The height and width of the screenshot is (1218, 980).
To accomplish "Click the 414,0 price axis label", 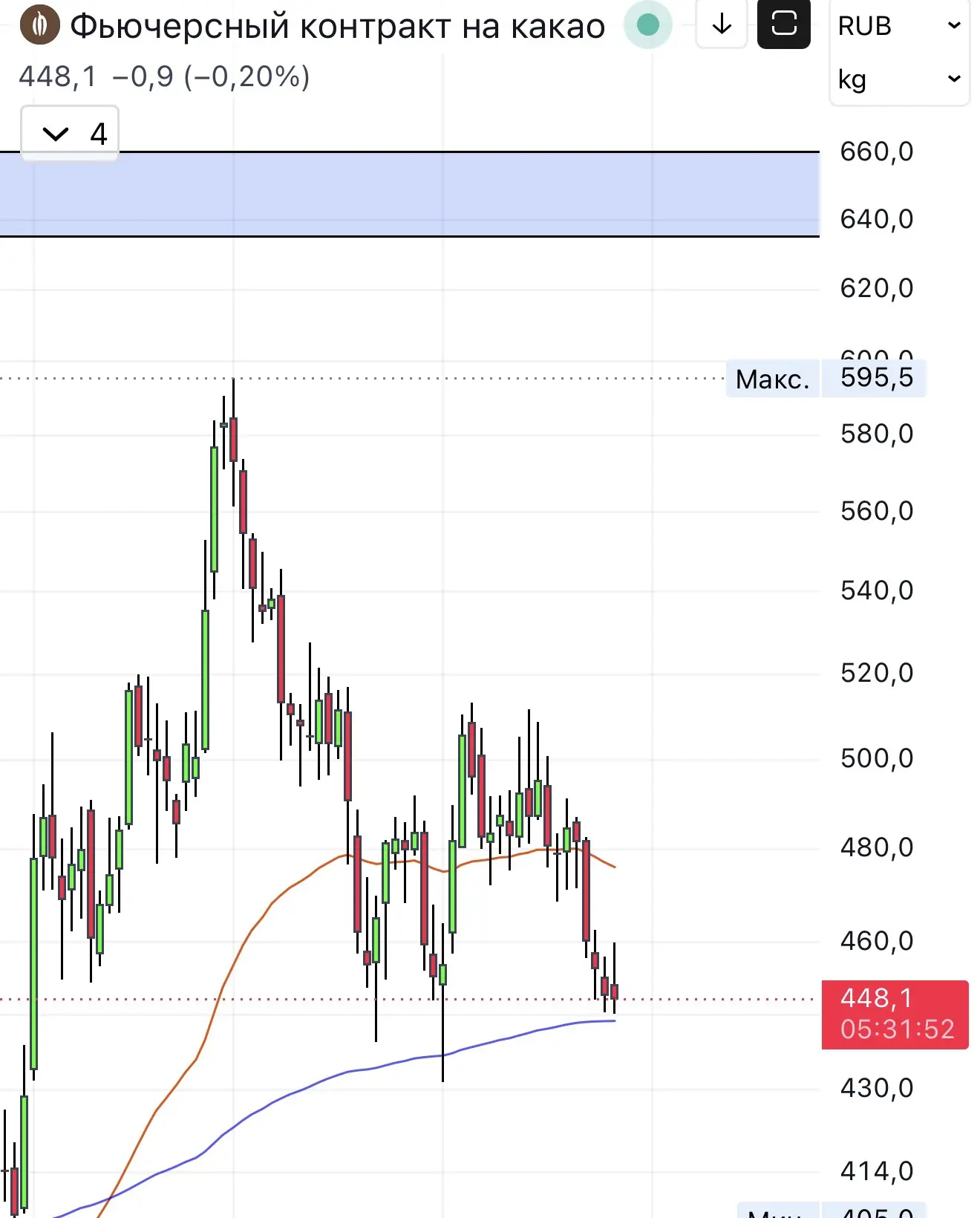I will (x=877, y=1171).
